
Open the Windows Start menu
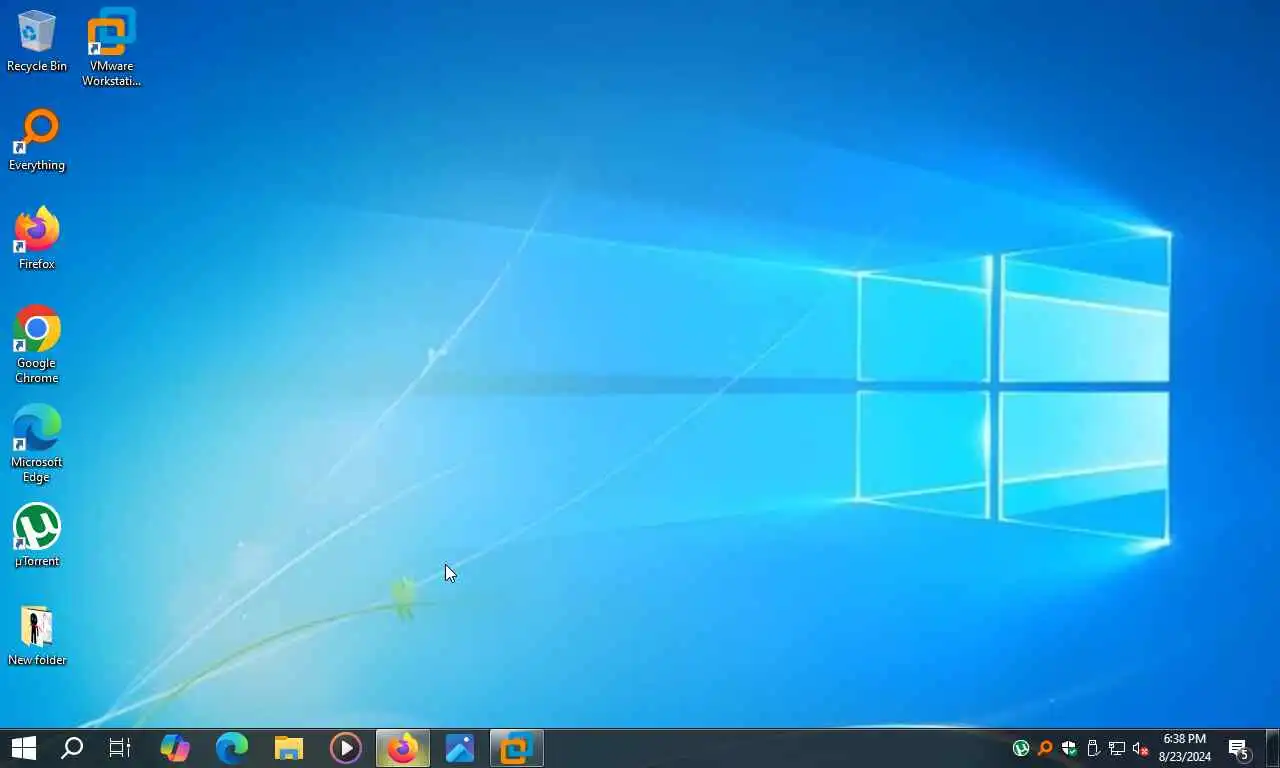coord(24,748)
